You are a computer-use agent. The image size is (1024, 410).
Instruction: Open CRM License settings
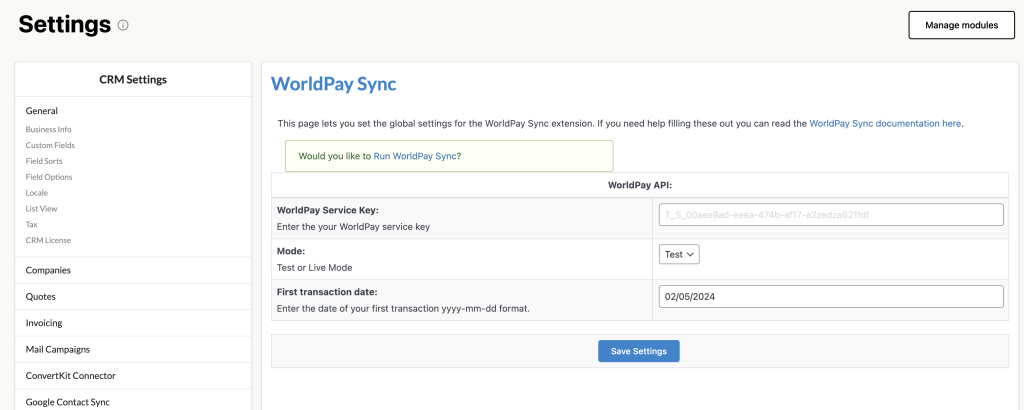[x=48, y=240]
